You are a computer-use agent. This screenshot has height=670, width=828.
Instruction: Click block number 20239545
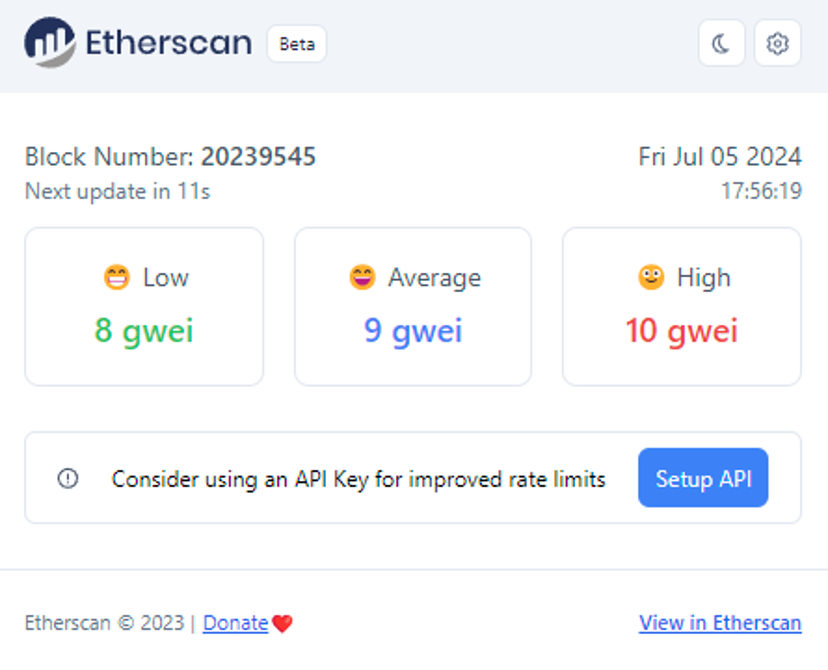click(258, 157)
